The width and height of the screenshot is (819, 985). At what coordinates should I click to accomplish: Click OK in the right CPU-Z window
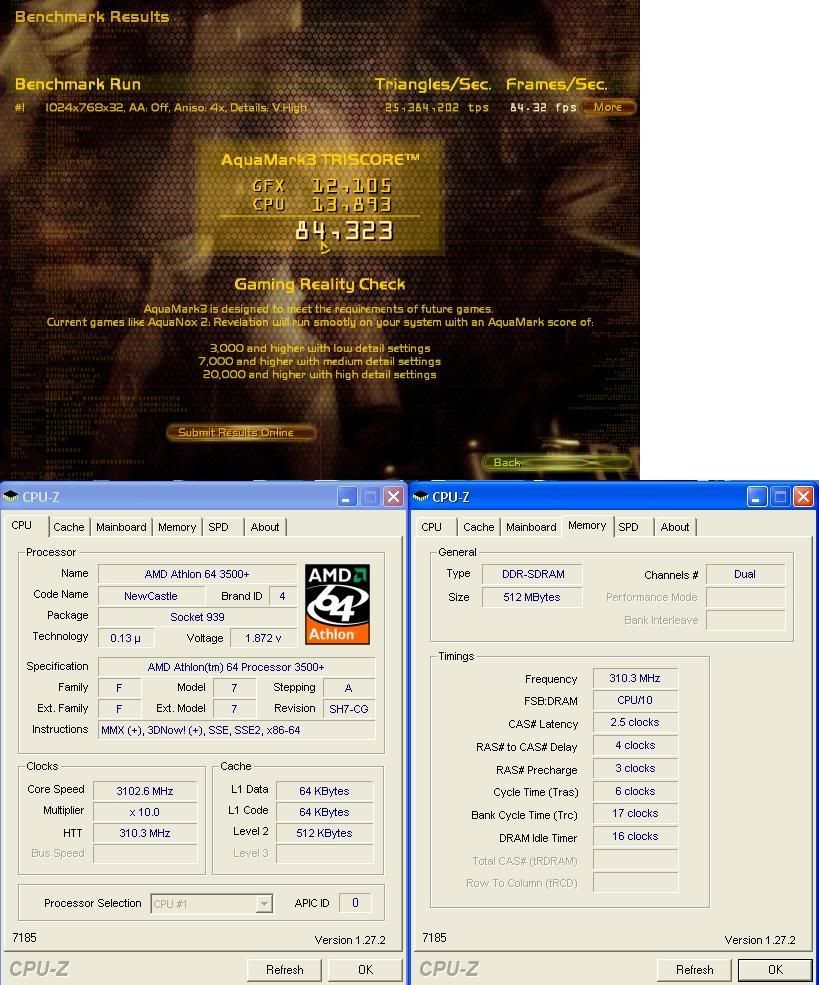pos(775,970)
